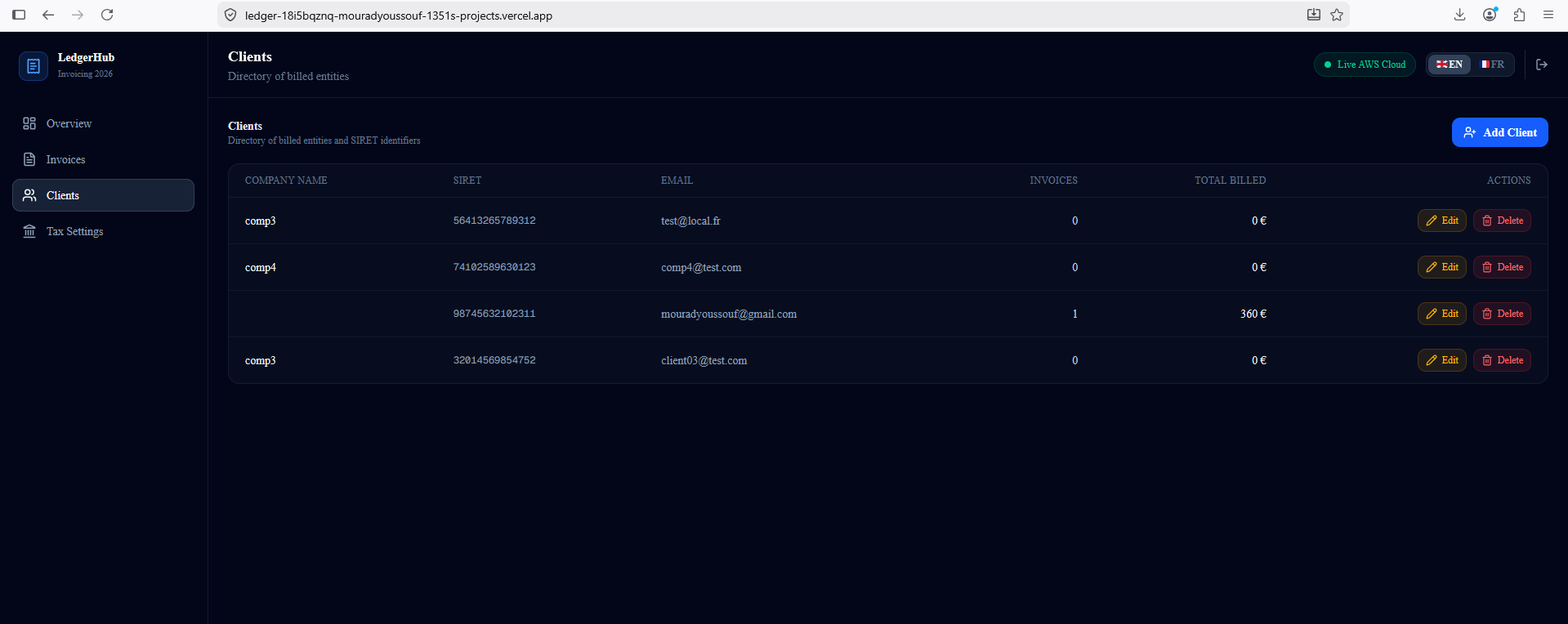Click the ACTIONS column header
The width and height of the screenshot is (1568, 624).
[1508, 181]
